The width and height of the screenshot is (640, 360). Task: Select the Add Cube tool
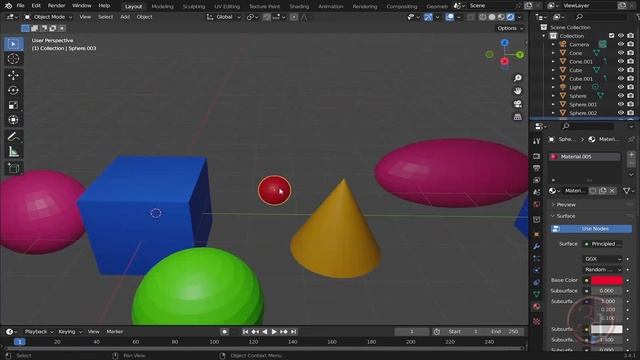click(x=13, y=168)
